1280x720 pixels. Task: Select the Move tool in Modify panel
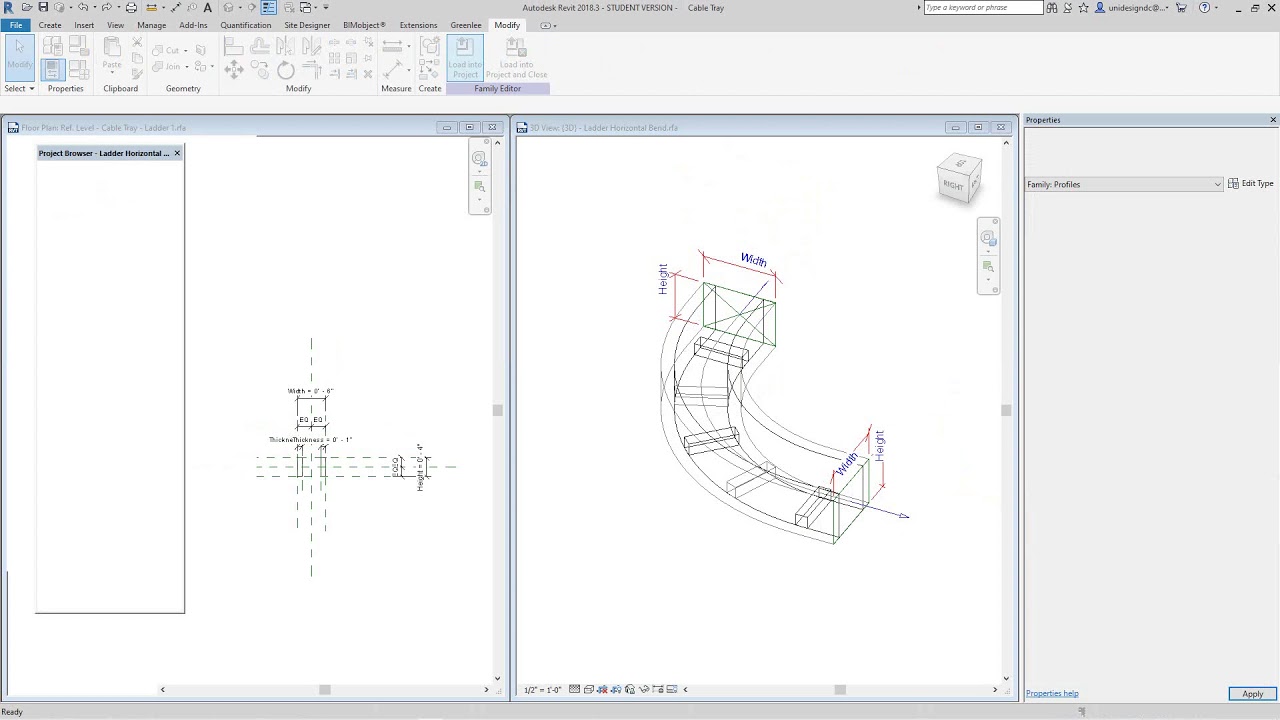tap(234, 69)
